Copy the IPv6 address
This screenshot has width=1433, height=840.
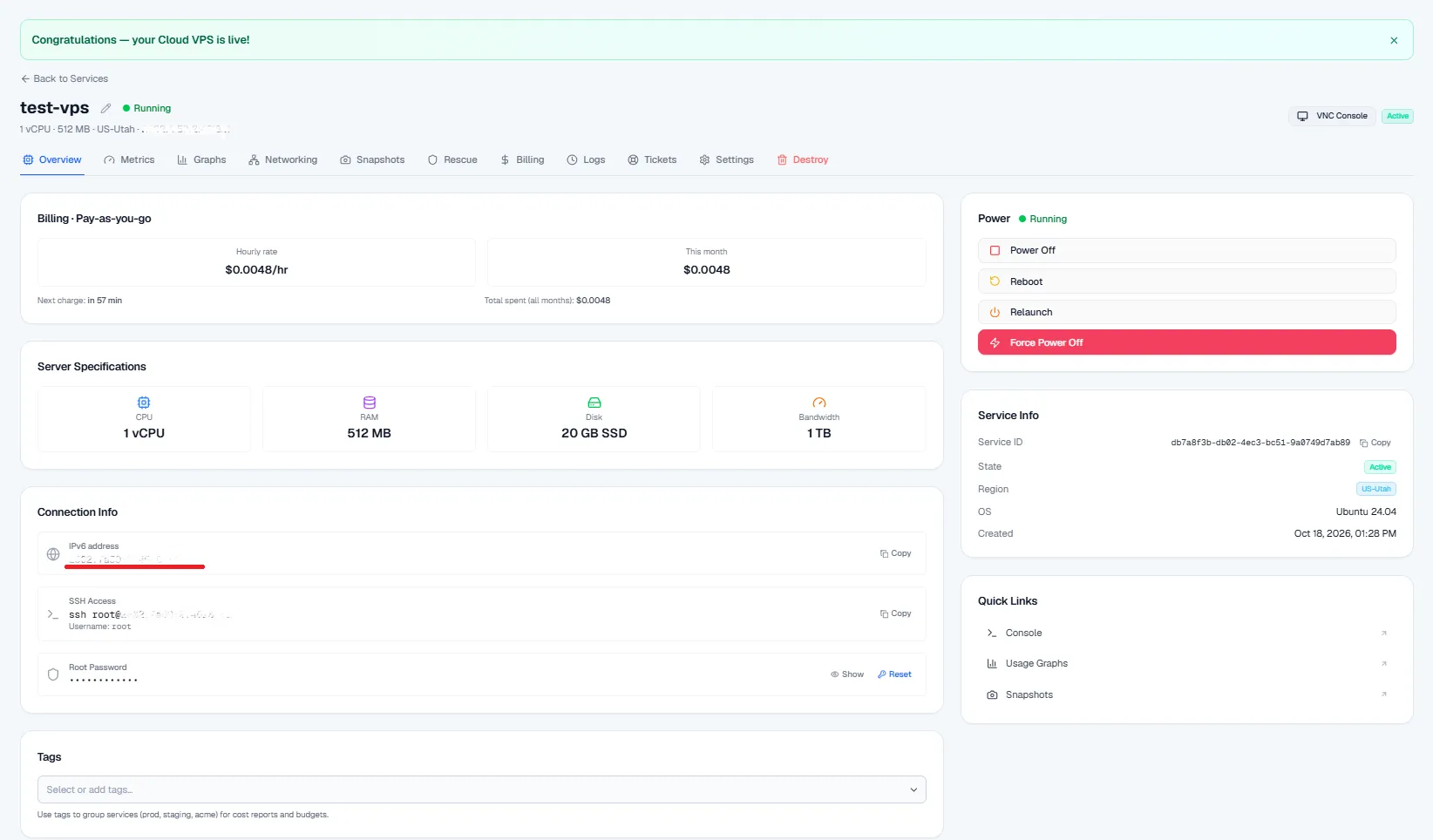pyautogui.click(x=895, y=553)
